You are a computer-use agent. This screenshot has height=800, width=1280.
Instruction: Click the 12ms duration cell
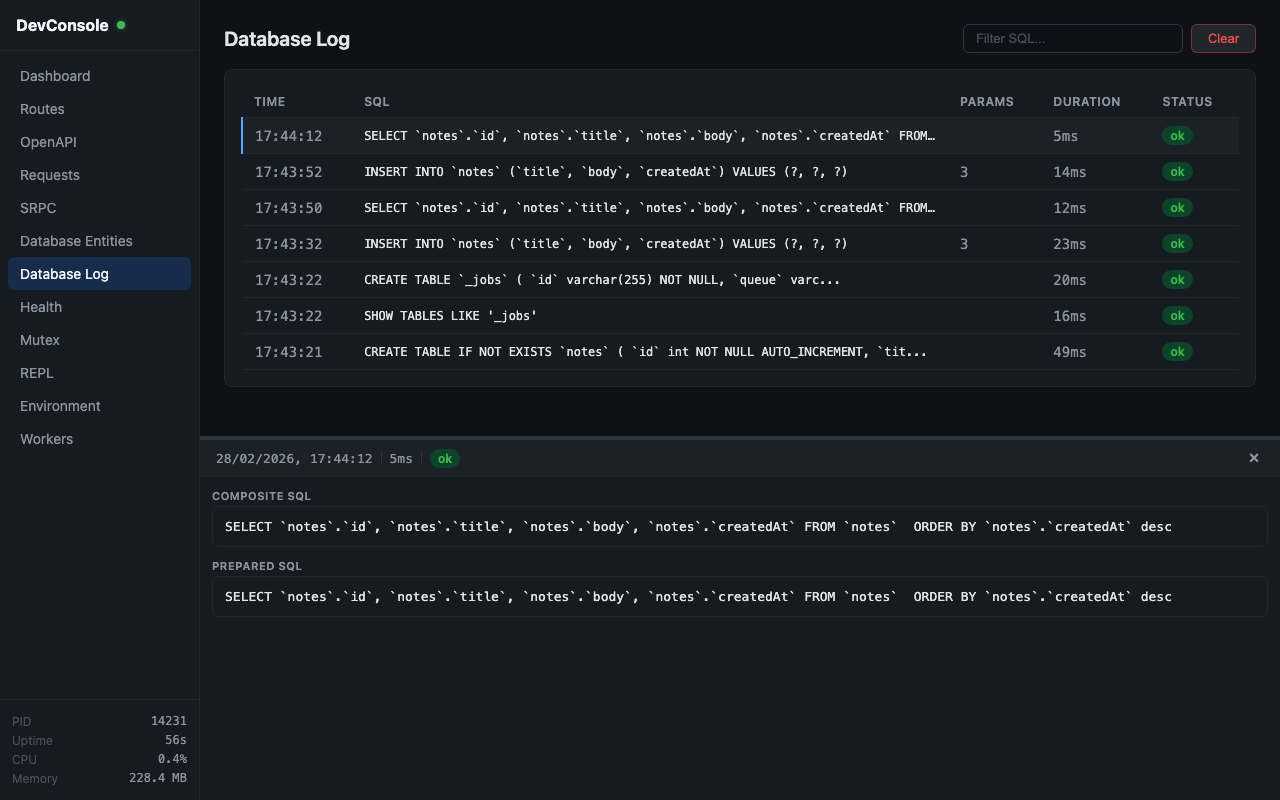click(x=1070, y=208)
